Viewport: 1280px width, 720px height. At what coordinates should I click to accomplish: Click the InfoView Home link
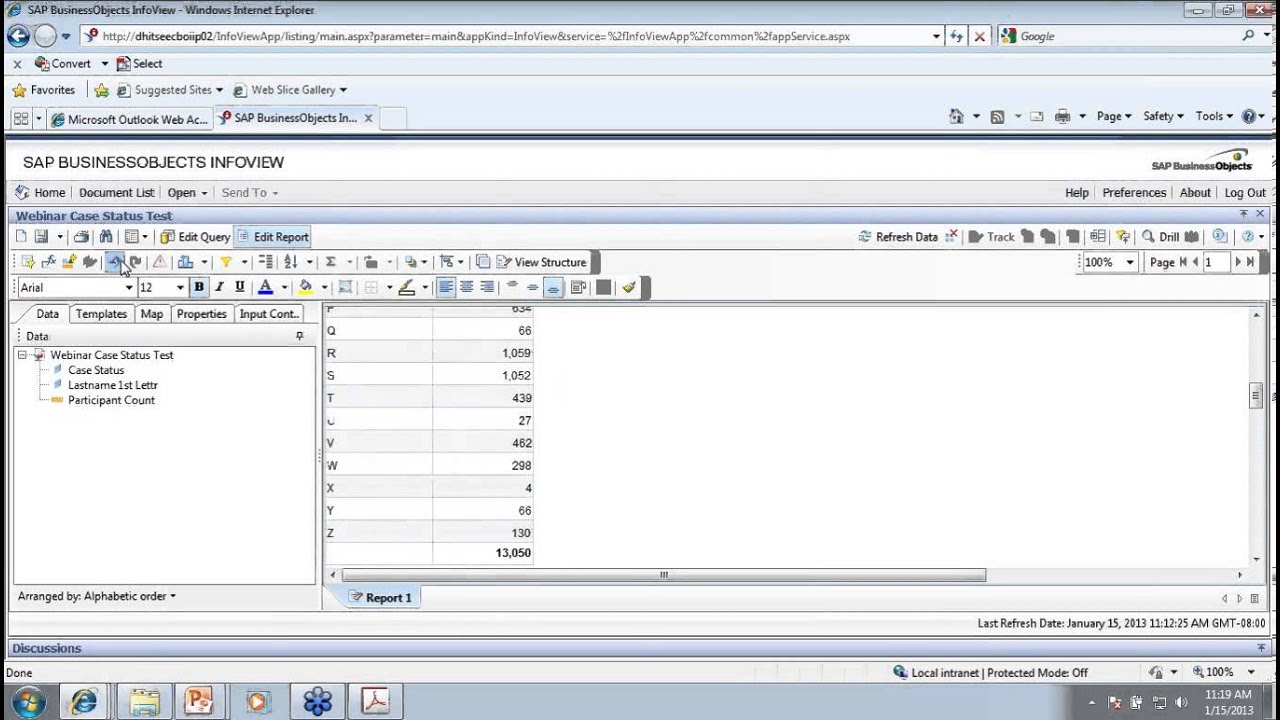(40, 193)
